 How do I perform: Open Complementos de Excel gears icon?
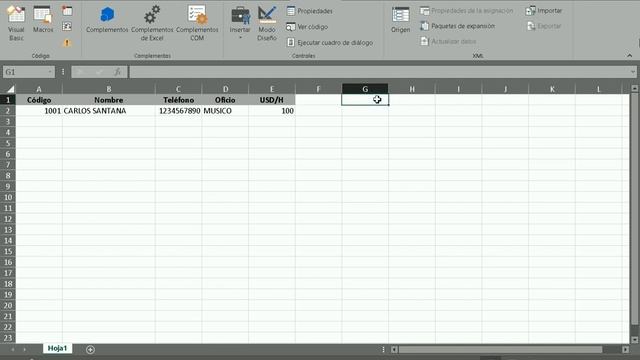(152, 23)
